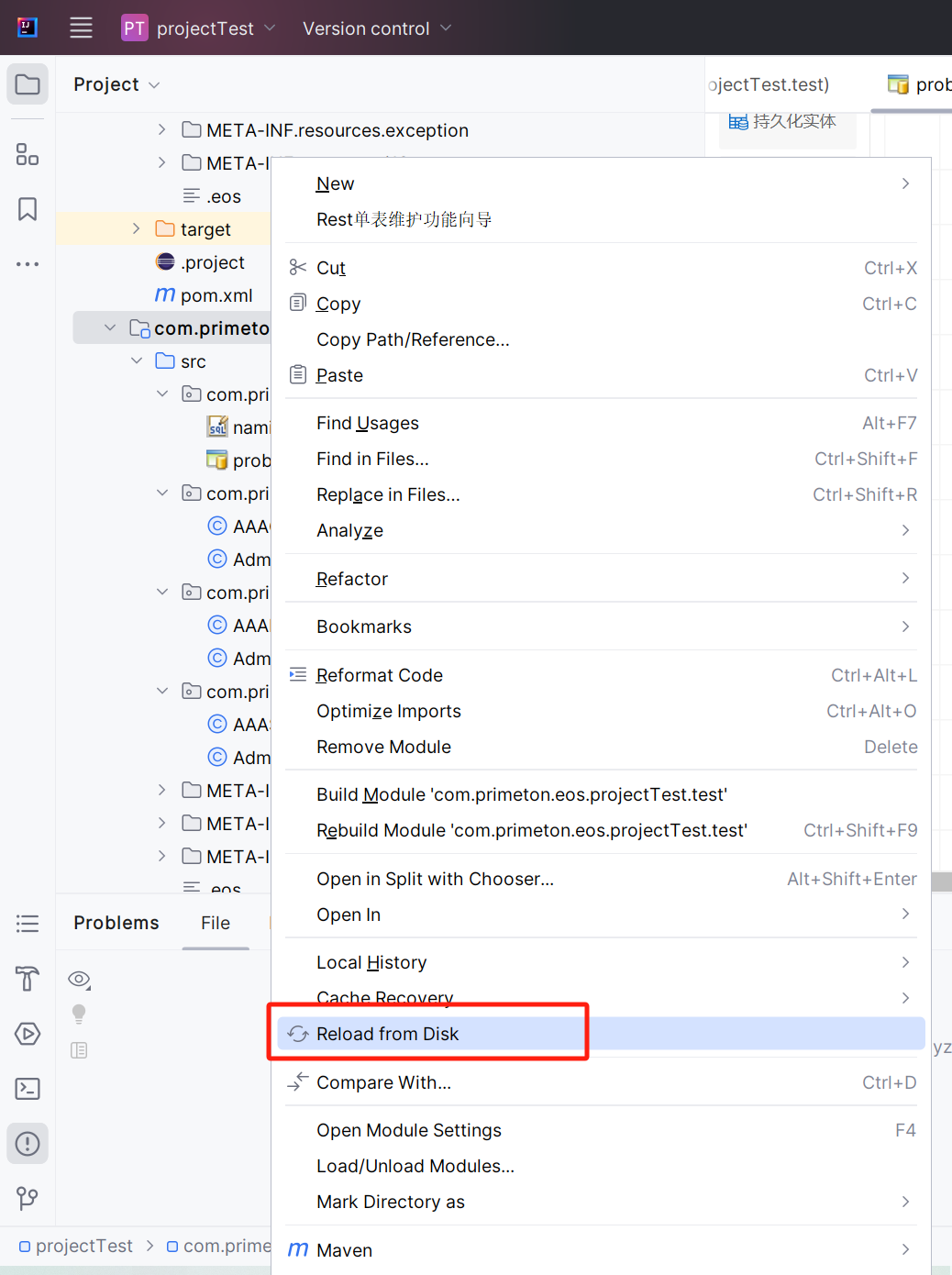Select pom.xml in the project tree
Viewport: 952px width, 1275px height.
216,295
